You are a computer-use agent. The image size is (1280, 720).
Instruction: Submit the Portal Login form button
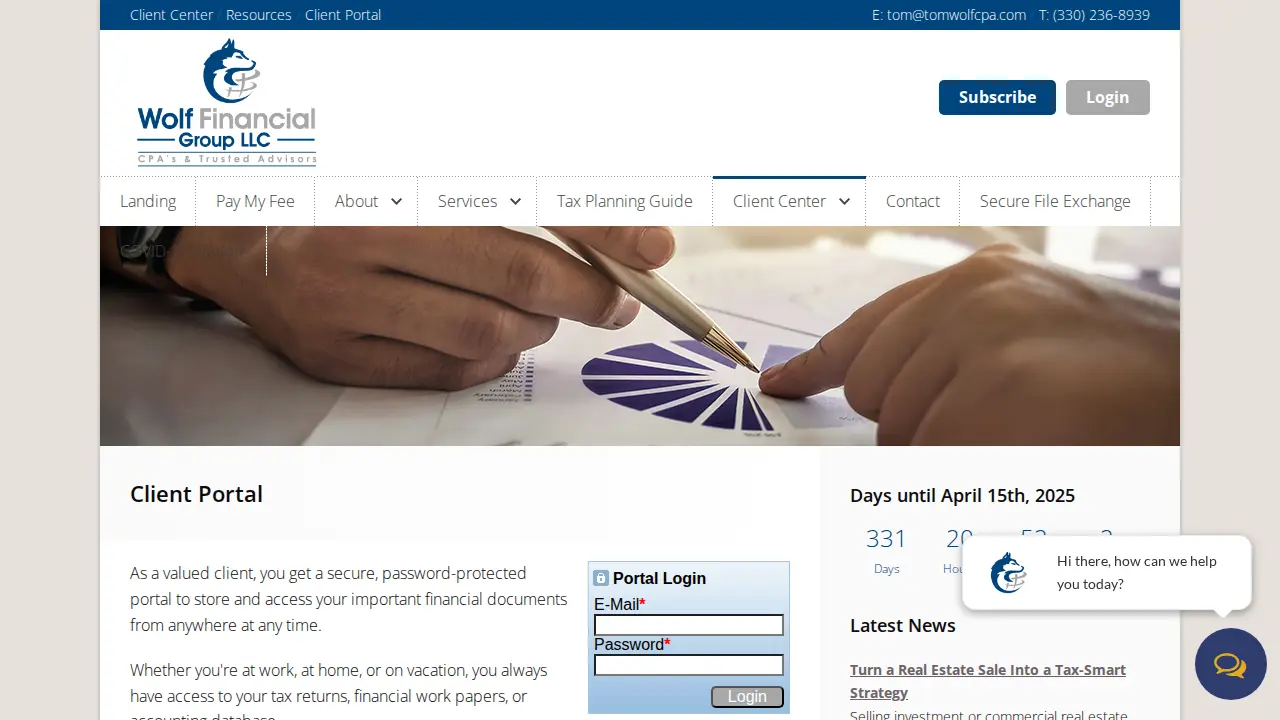(x=747, y=697)
